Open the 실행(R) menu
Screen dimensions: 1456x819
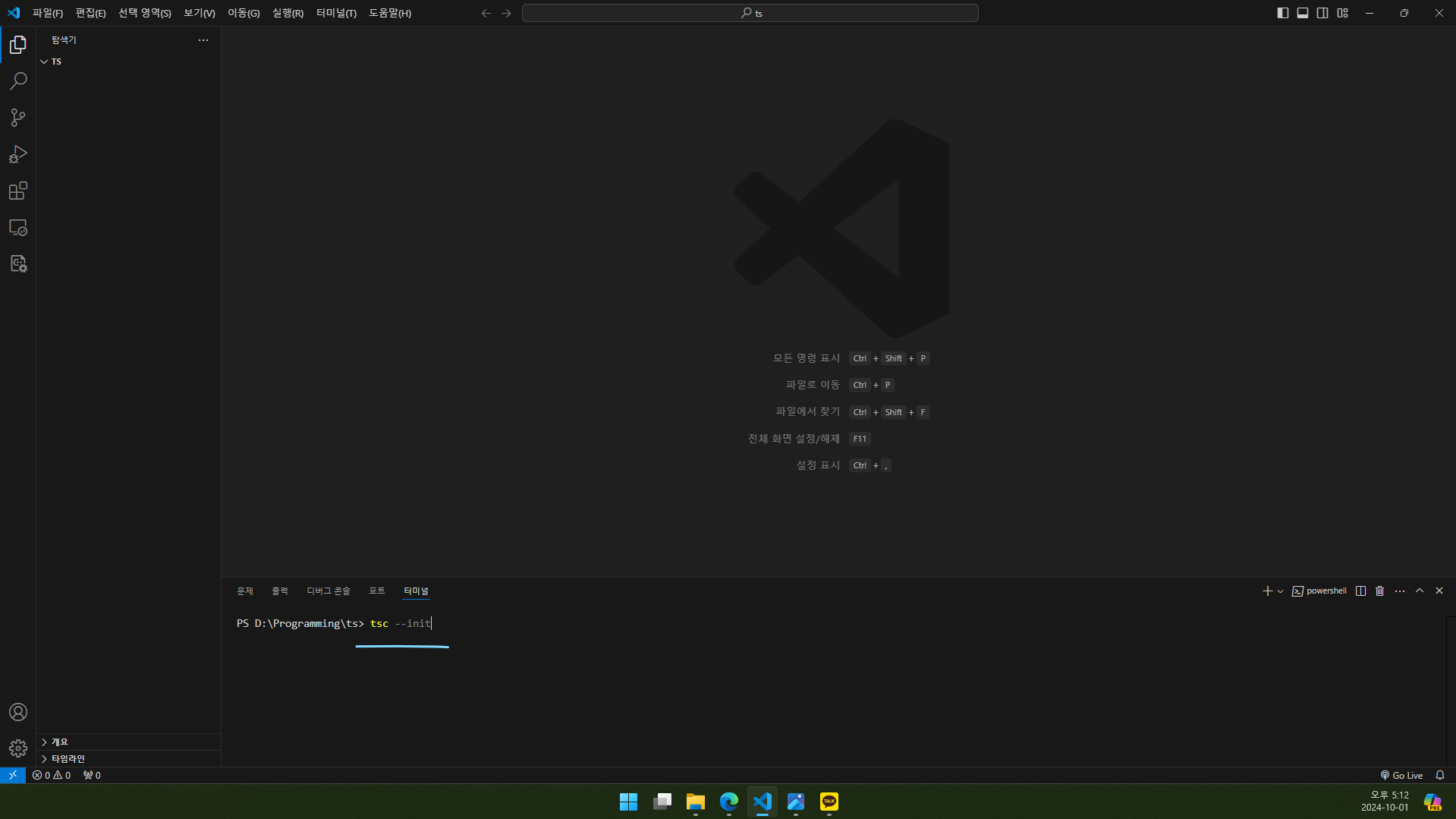click(288, 13)
